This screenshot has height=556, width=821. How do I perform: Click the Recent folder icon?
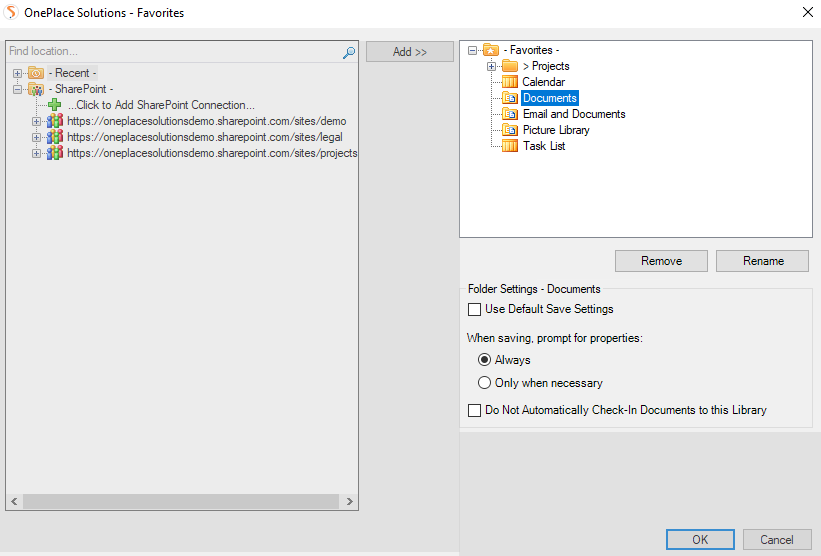coord(36,73)
